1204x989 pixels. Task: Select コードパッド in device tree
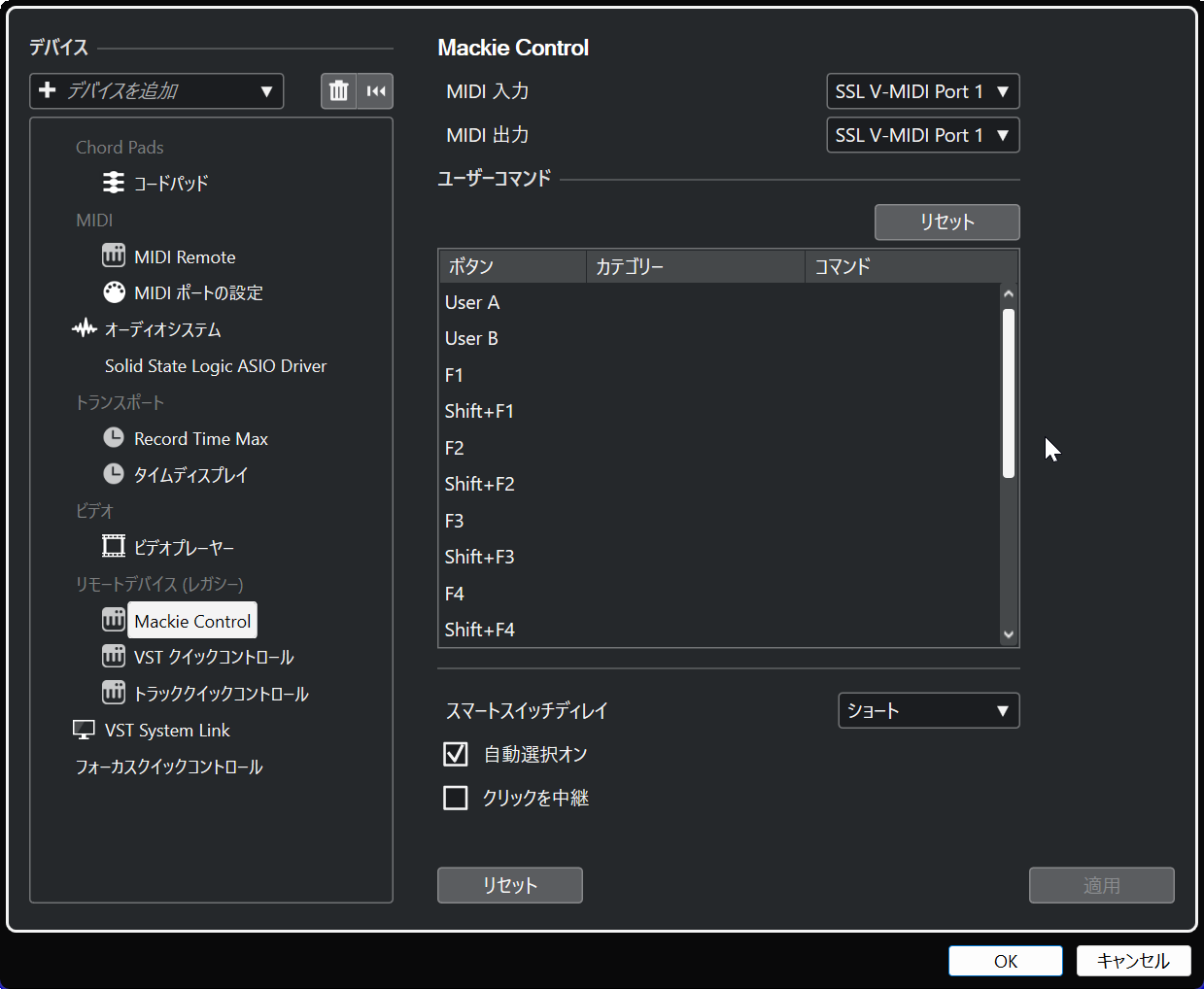click(x=171, y=183)
